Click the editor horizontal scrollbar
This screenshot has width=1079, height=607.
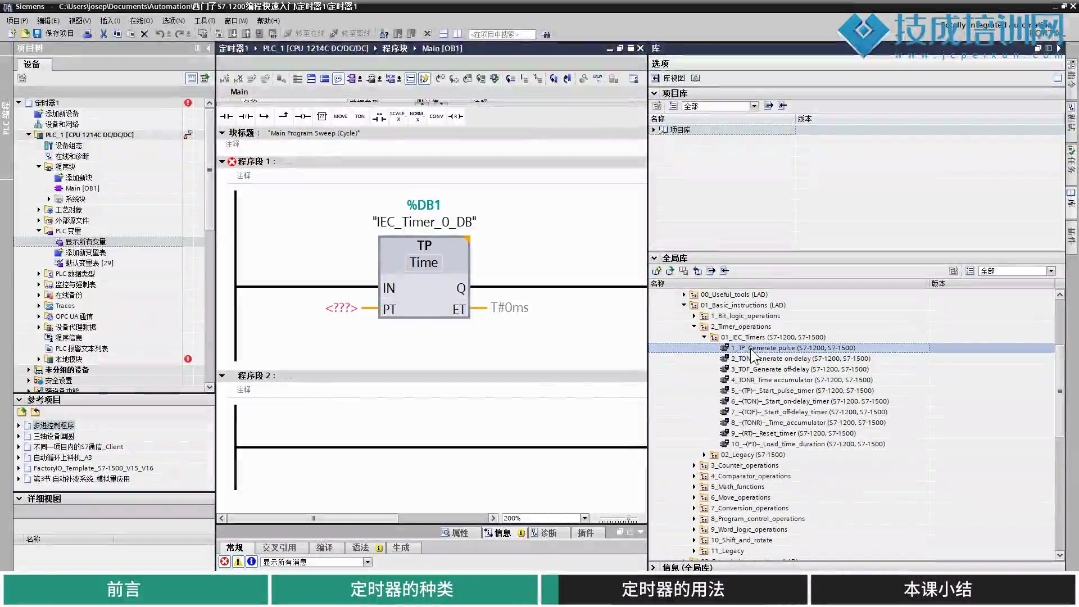[357, 518]
